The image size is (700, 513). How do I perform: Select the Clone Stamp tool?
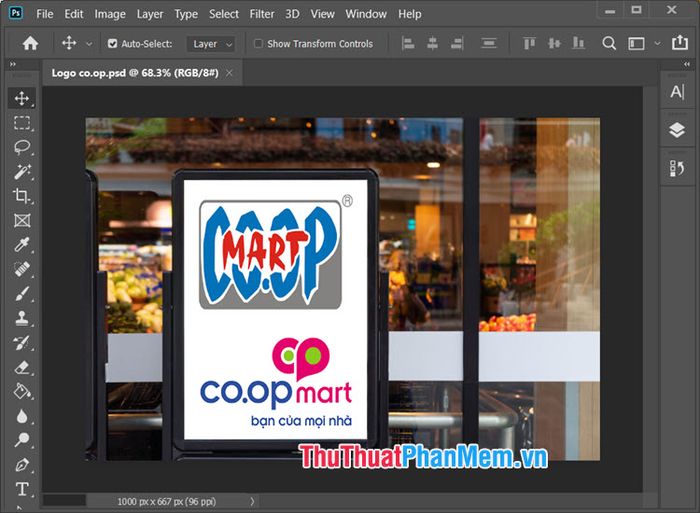tap(22, 318)
